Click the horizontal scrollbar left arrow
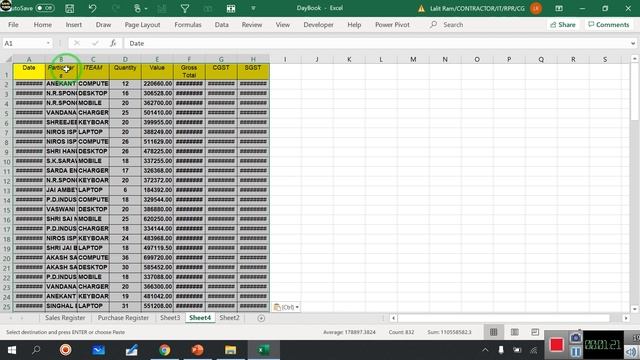This screenshot has width=640, height=360. (393, 318)
